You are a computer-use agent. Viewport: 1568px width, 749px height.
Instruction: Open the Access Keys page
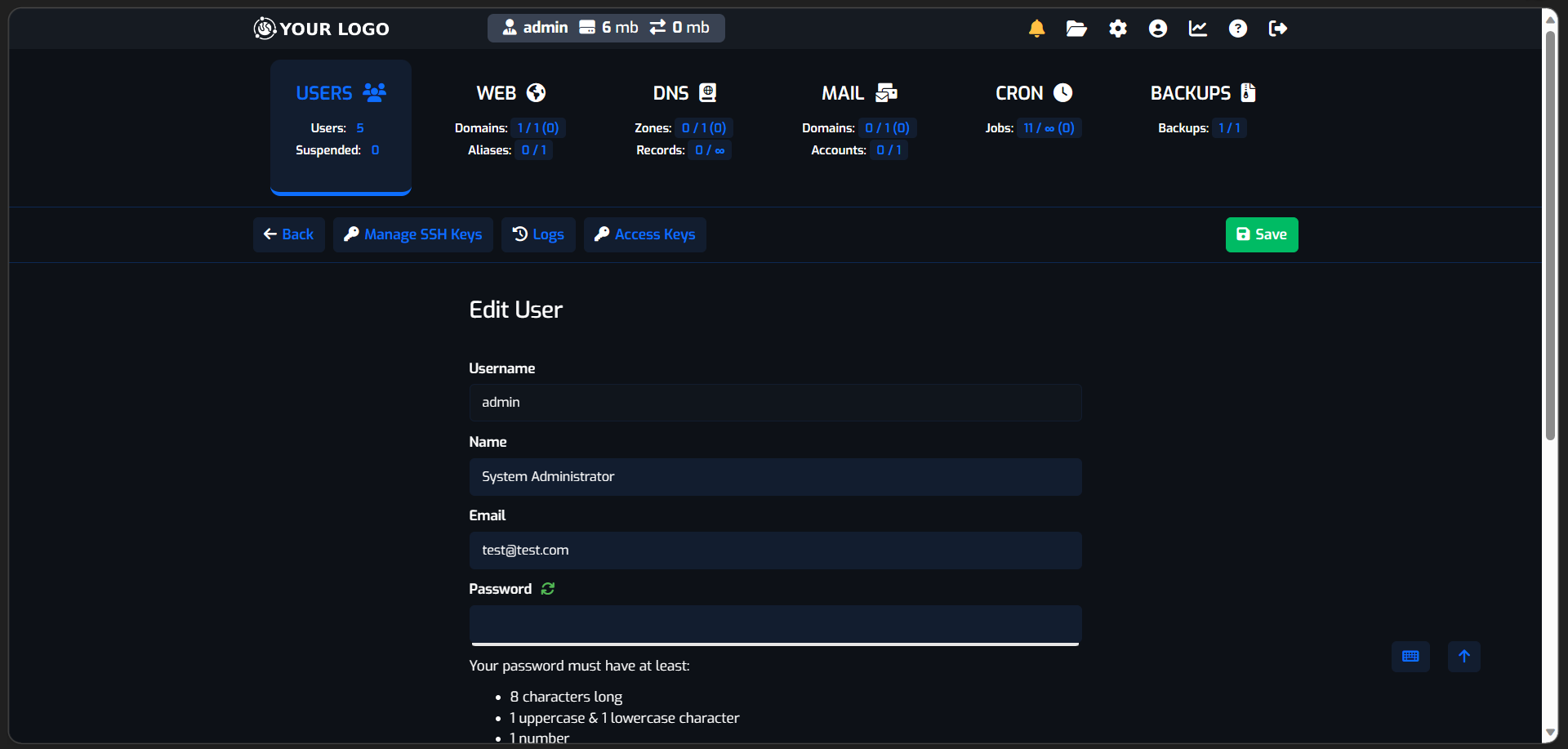click(644, 234)
